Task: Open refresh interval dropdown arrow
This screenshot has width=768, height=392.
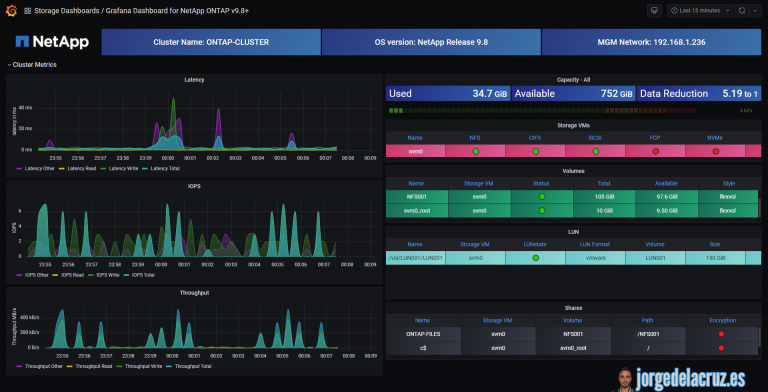Action: pyautogui.click(x=755, y=10)
